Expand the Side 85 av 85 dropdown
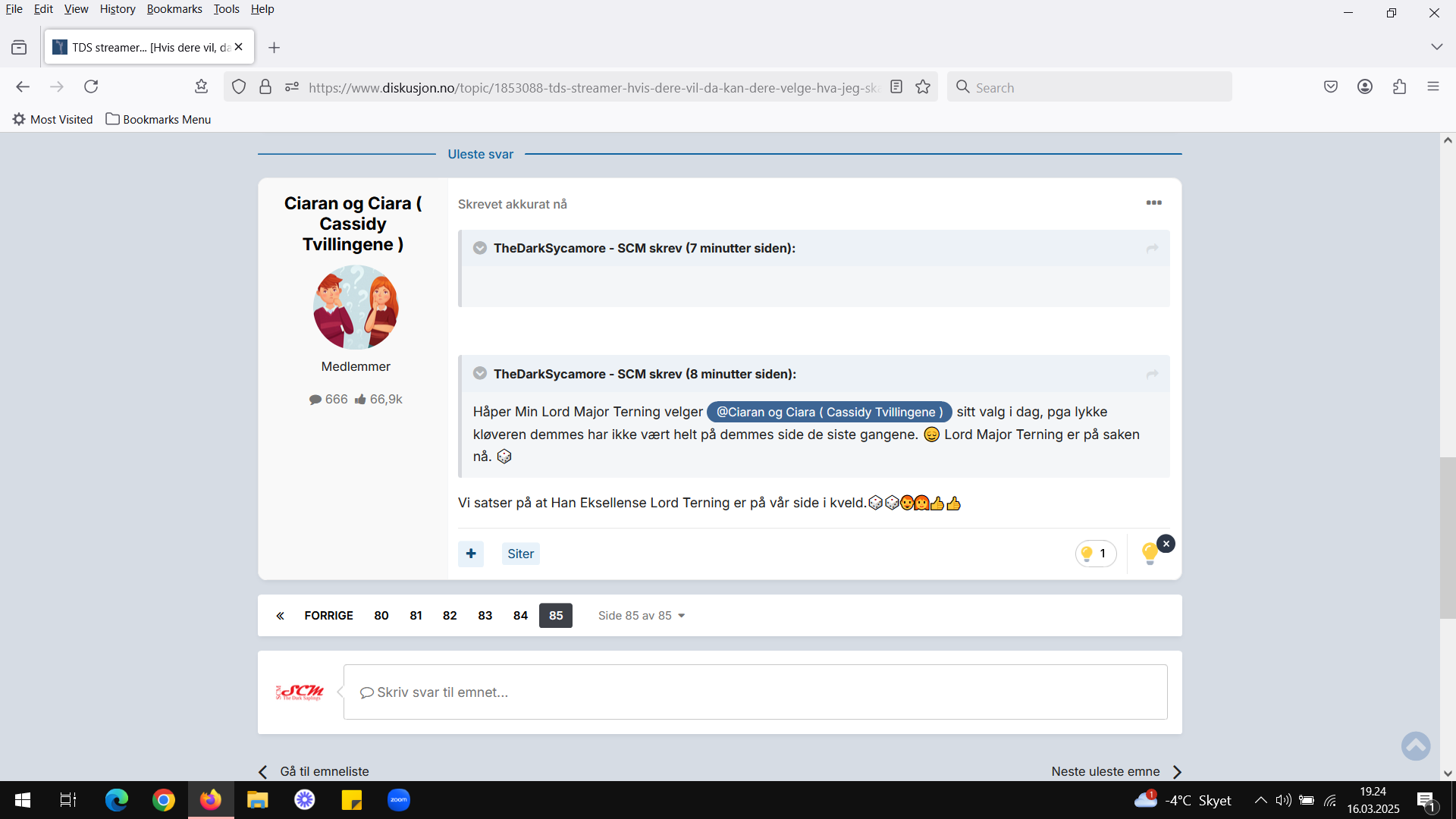This screenshot has height=819, width=1456. (x=642, y=615)
